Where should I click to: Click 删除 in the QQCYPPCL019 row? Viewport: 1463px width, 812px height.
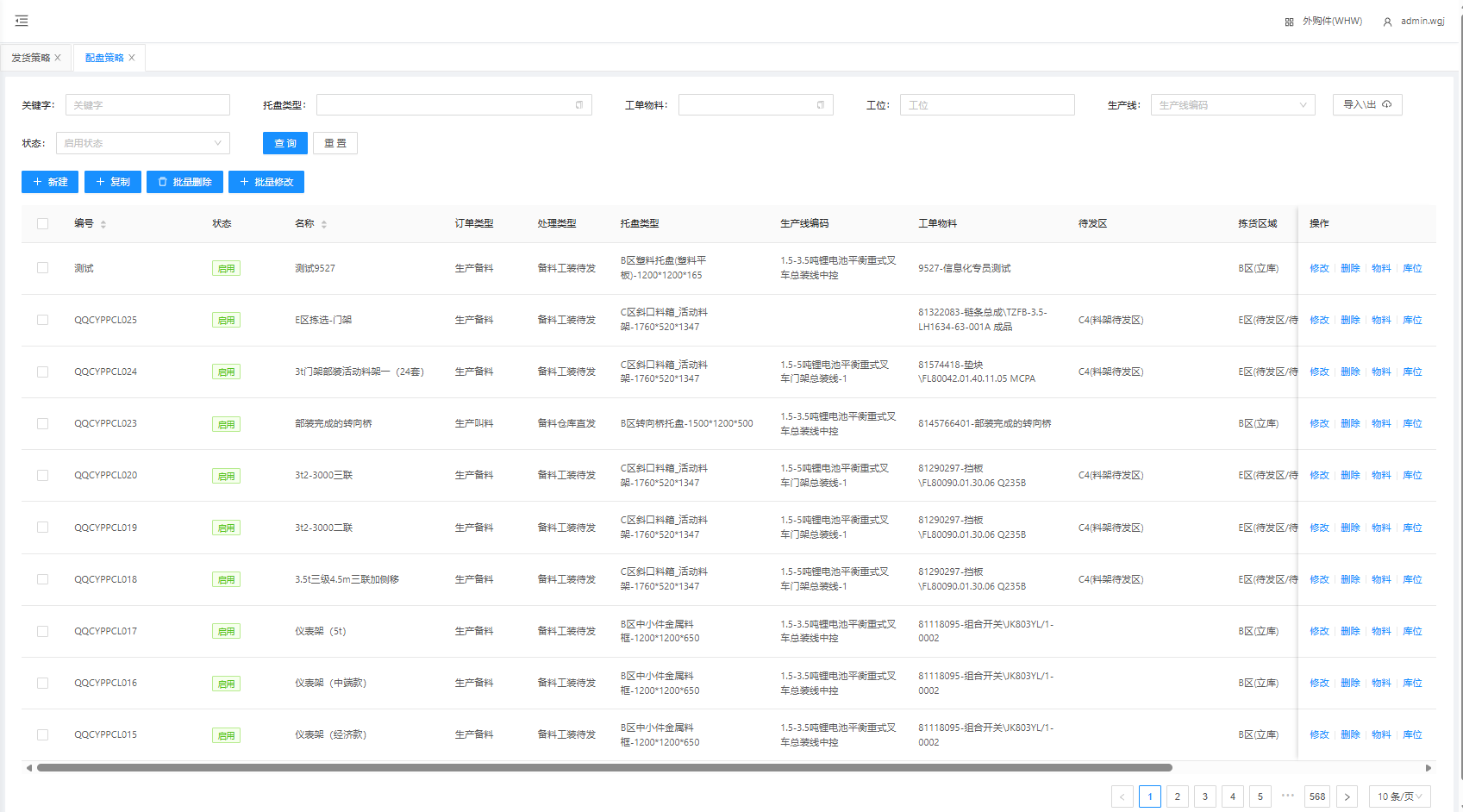coord(1350,528)
